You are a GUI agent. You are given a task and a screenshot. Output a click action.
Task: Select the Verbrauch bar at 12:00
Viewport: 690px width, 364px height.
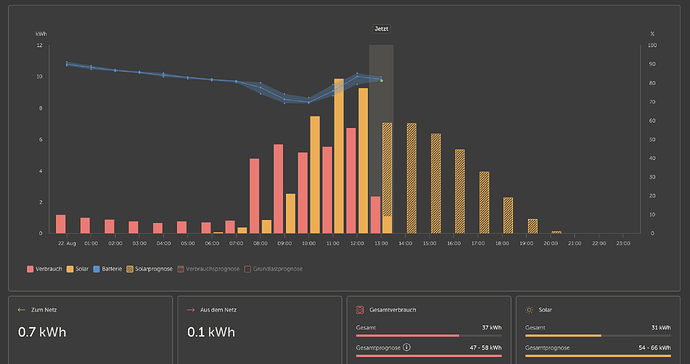click(x=351, y=180)
